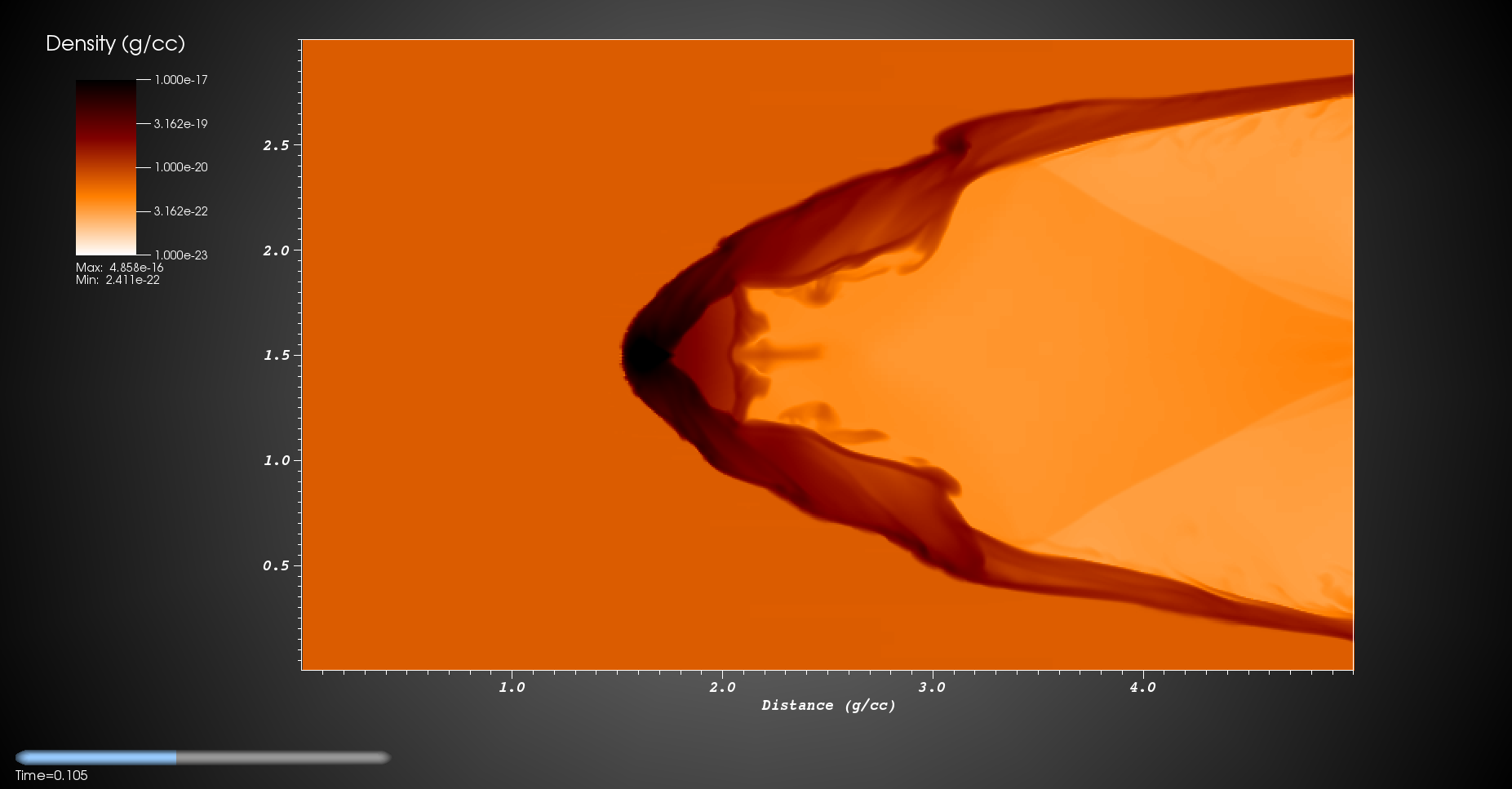Click the 1.000e-23 legend label
Image resolution: width=1512 pixels, height=789 pixels.
pyautogui.click(x=181, y=255)
